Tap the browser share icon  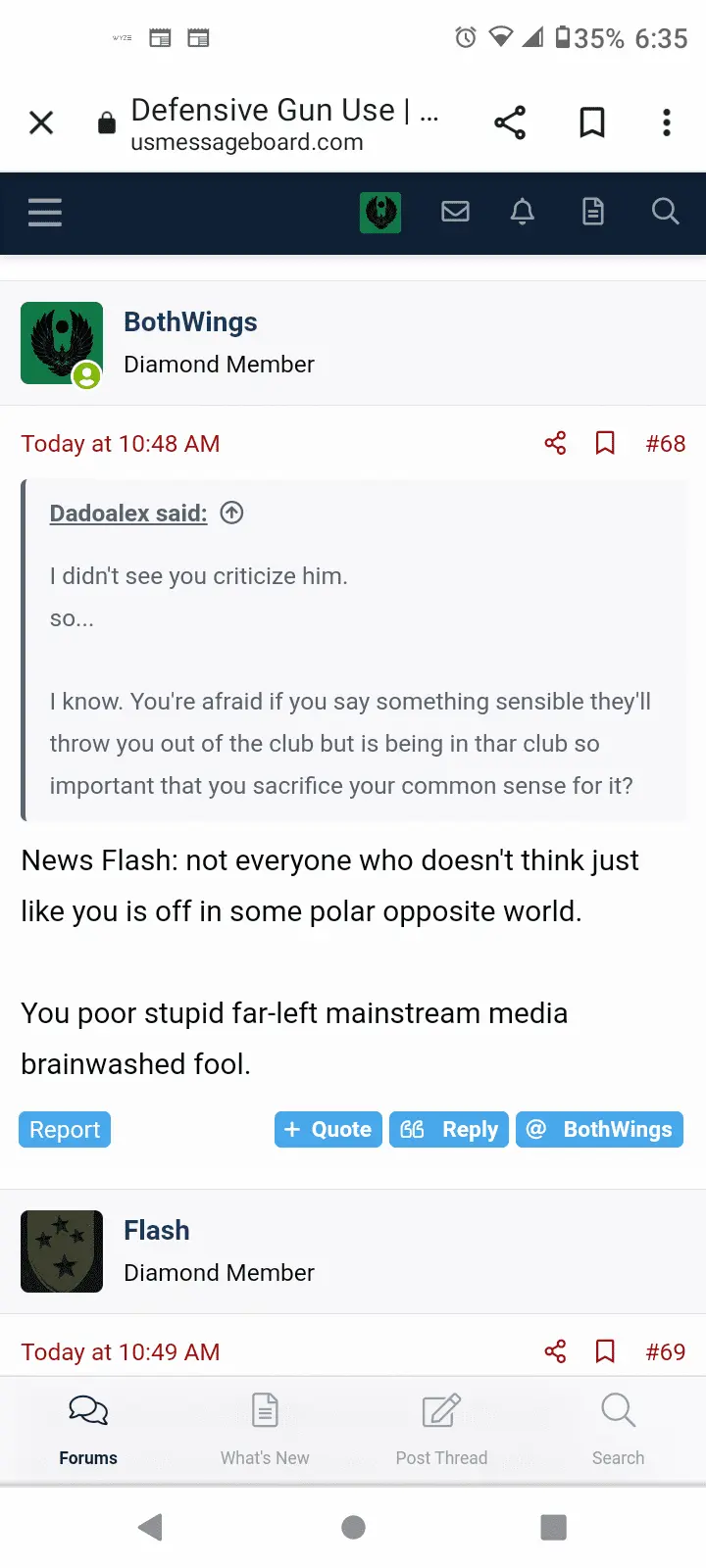click(510, 122)
